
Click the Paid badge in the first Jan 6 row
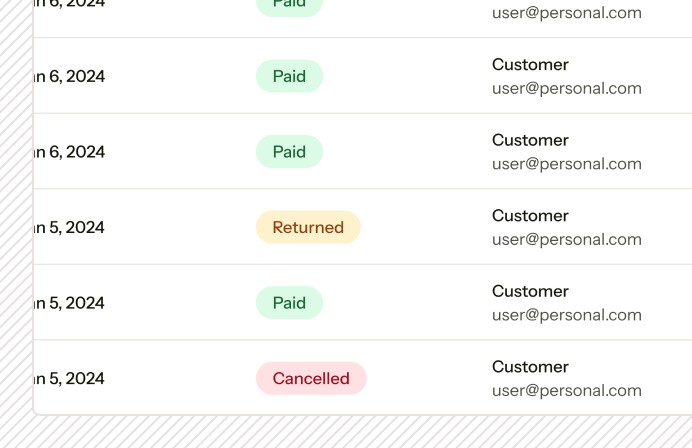click(x=289, y=76)
